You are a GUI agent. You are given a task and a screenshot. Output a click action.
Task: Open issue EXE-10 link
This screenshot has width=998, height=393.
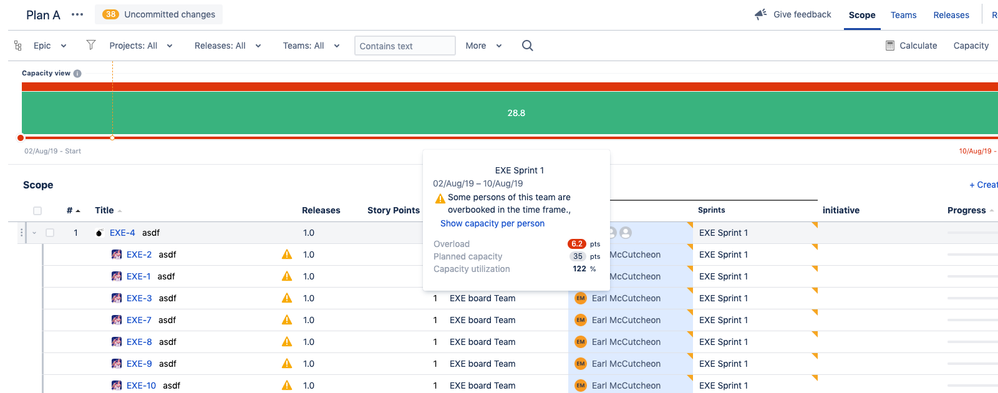coord(141,385)
